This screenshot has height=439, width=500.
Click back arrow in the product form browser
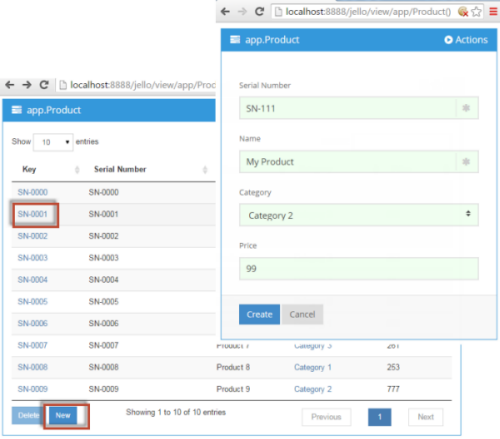click(x=225, y=12)
